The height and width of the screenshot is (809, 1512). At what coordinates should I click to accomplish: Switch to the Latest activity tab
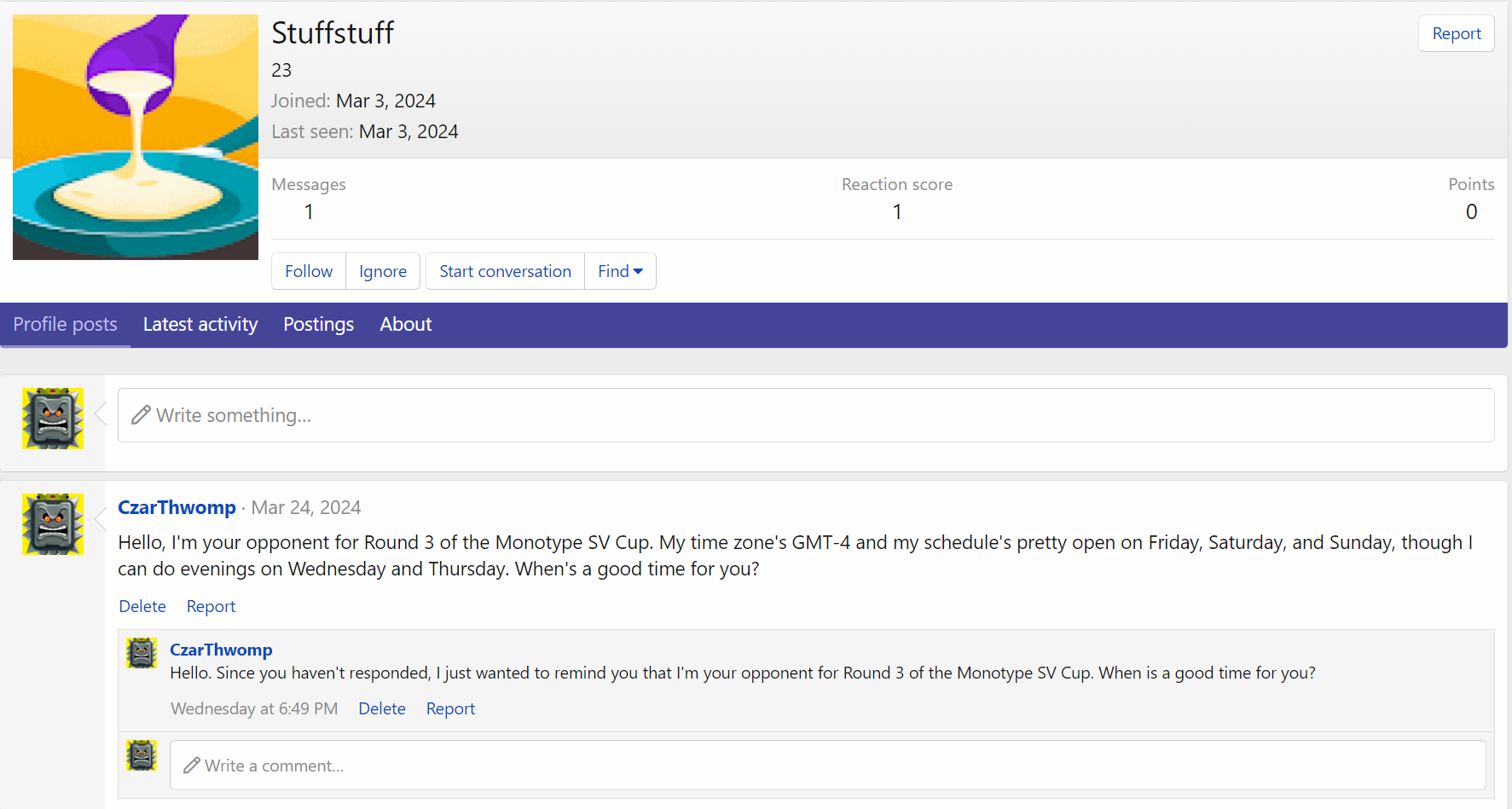coord(200,325)
